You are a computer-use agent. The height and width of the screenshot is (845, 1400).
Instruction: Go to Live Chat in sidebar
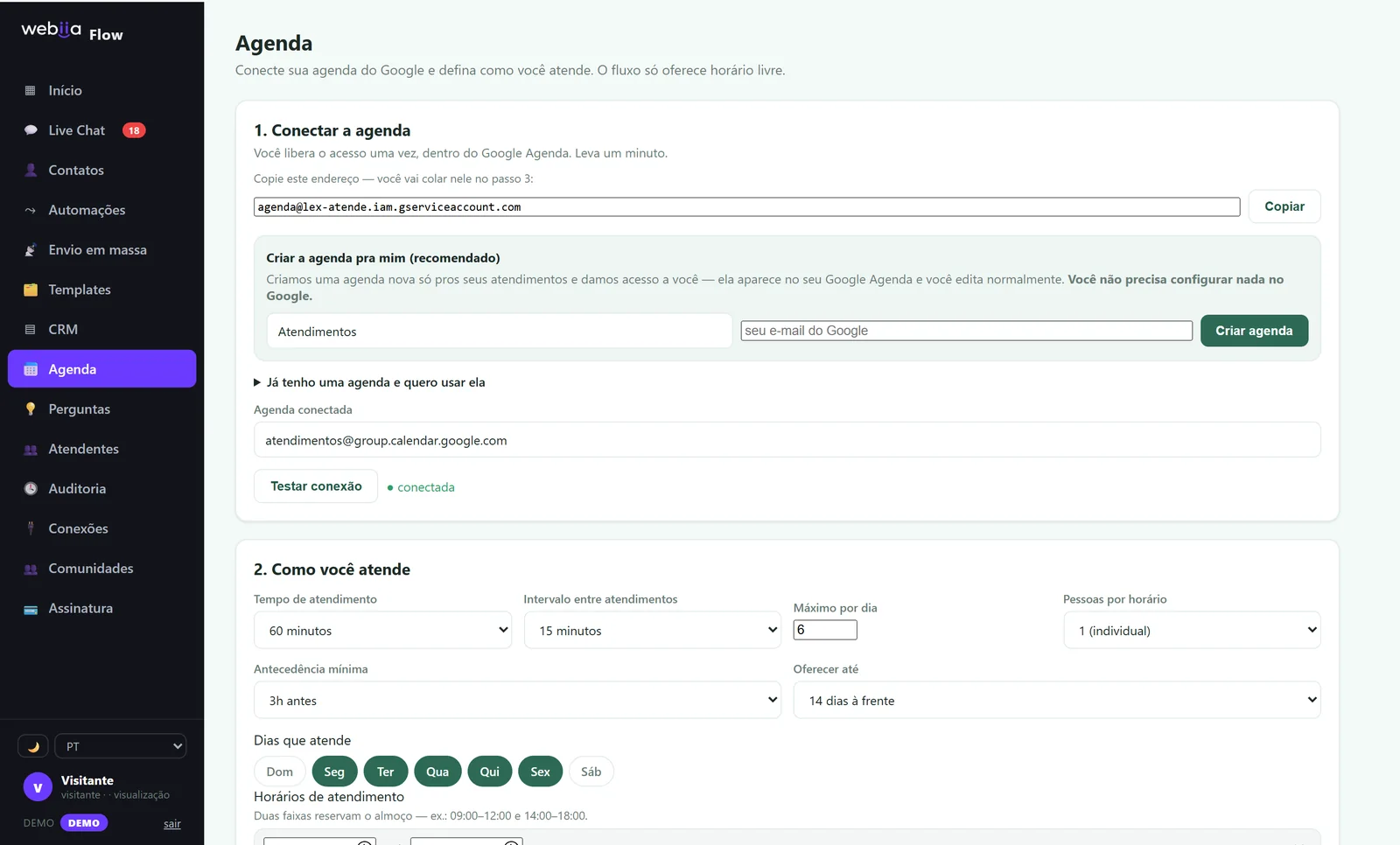101,130
